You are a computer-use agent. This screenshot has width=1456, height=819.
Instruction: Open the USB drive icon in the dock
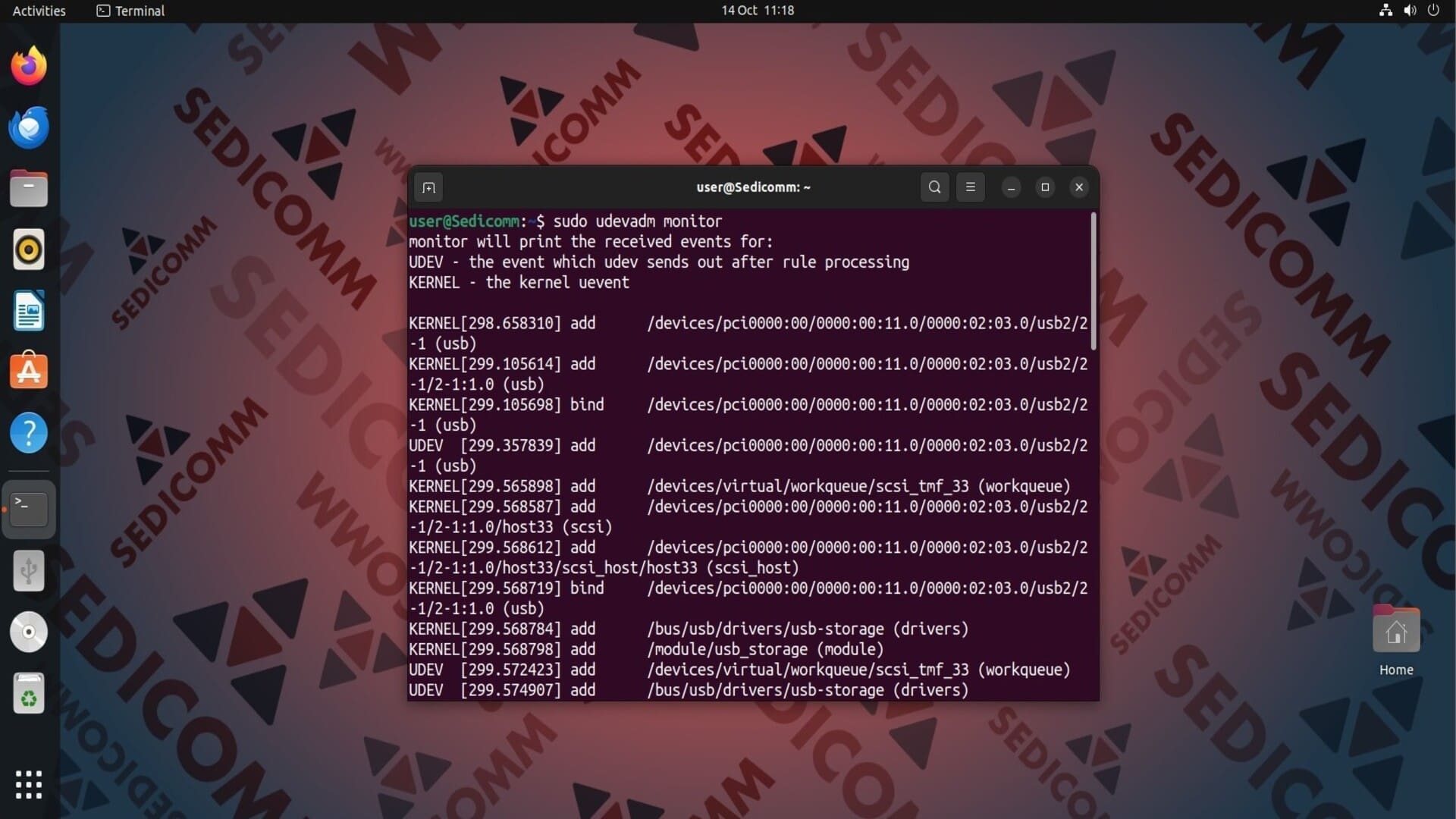[29, 571]
